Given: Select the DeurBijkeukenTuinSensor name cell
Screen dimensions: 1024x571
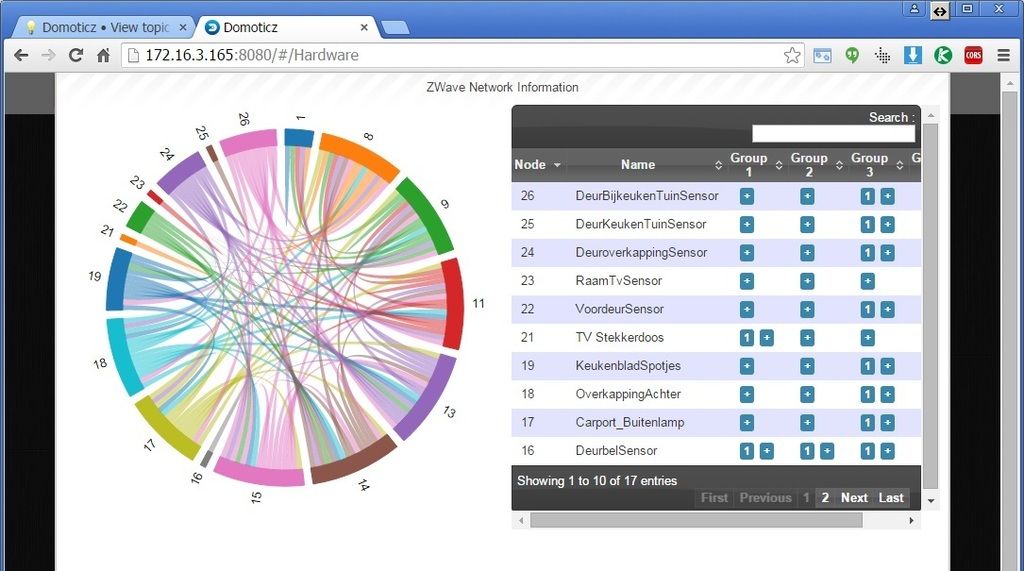Looking at the screenshot, I should point(647,196).
